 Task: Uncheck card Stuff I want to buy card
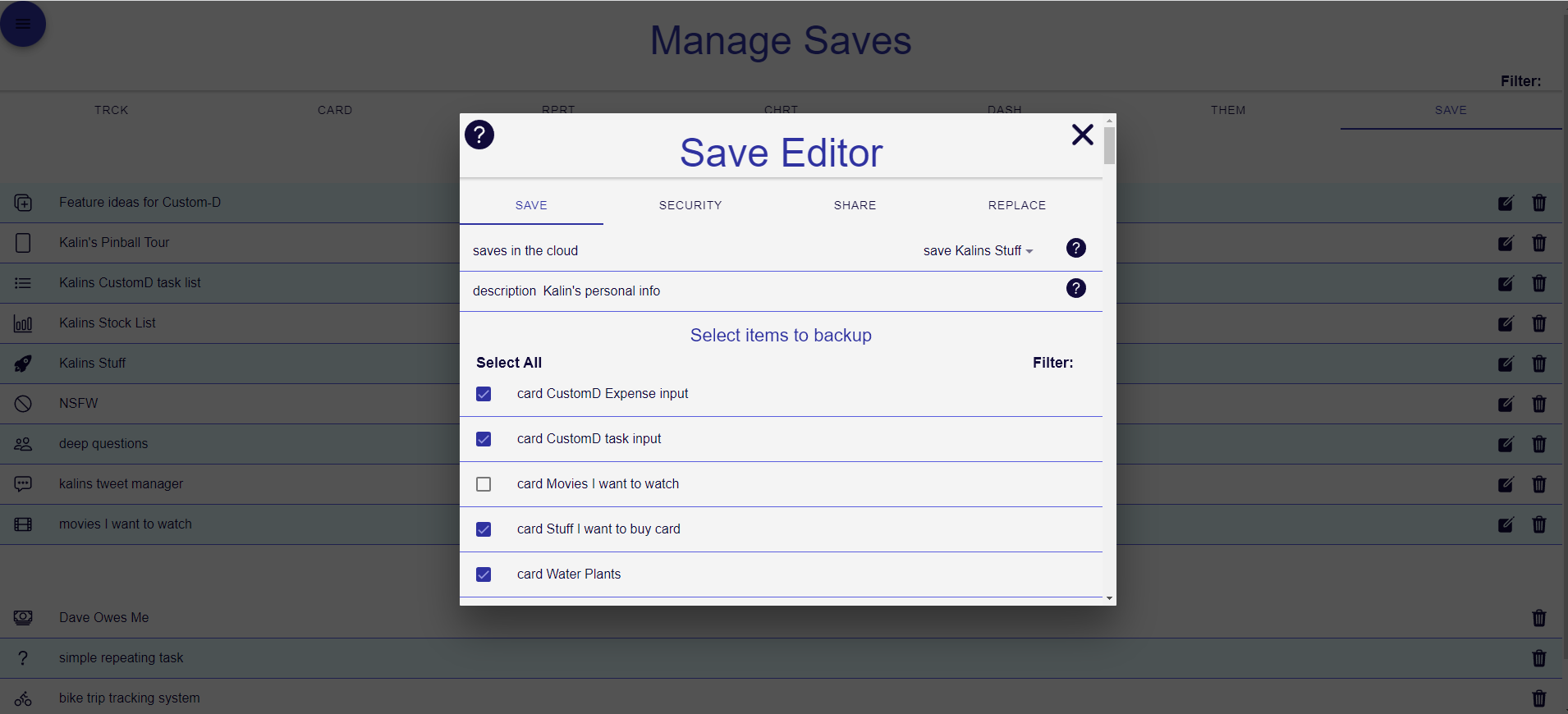point(484,529)
